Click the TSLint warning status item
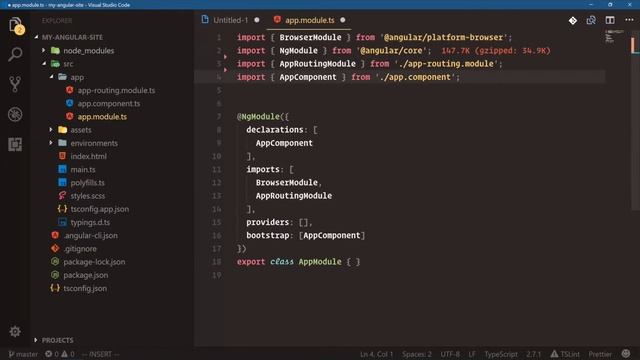This screenshot has height=360, width=640. pyautogui.click(x=565, y=354)
